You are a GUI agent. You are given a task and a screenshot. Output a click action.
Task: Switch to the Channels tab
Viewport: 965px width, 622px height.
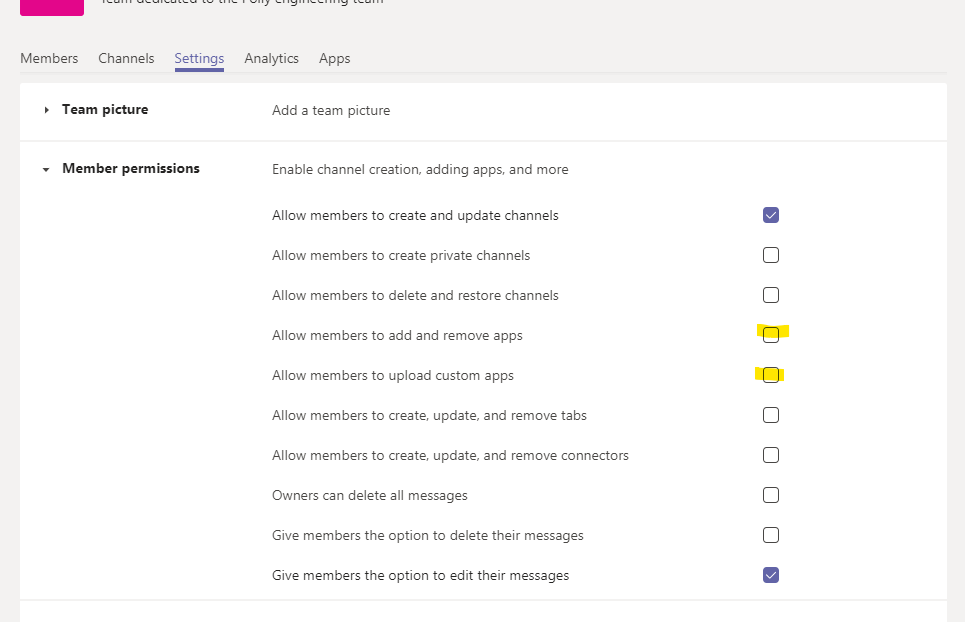(x=126, y=58)
